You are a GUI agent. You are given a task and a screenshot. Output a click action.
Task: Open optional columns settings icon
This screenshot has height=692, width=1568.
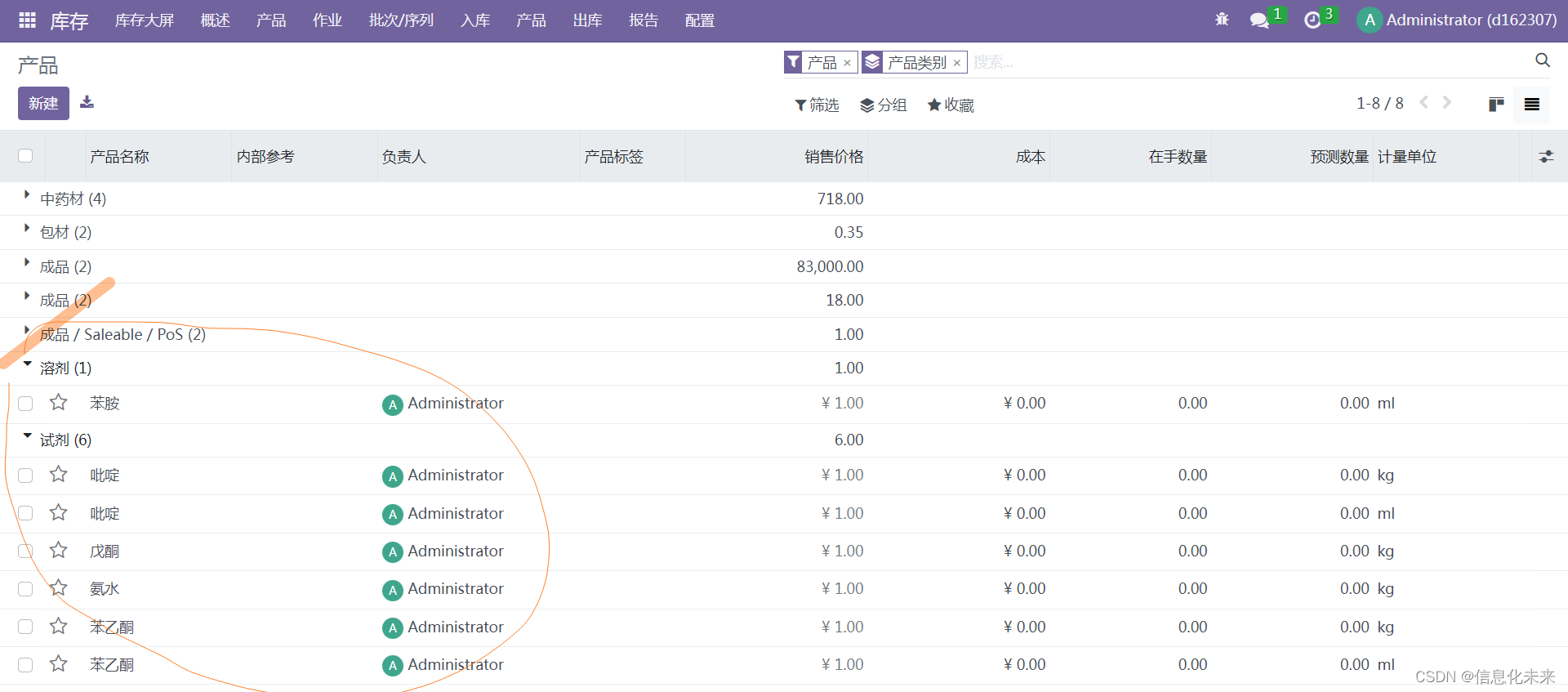click(x=1546, y=156)
